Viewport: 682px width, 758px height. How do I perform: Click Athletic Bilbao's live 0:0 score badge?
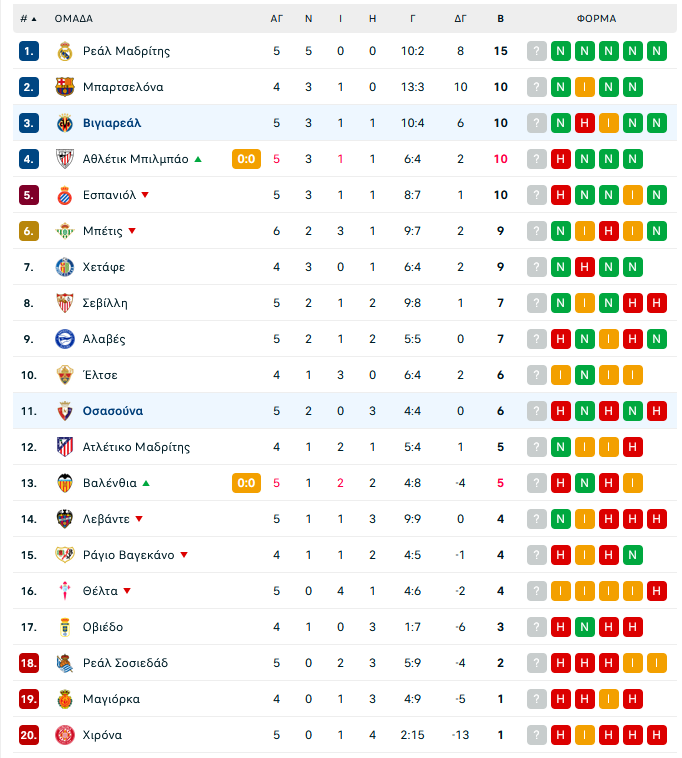(247, 159)
